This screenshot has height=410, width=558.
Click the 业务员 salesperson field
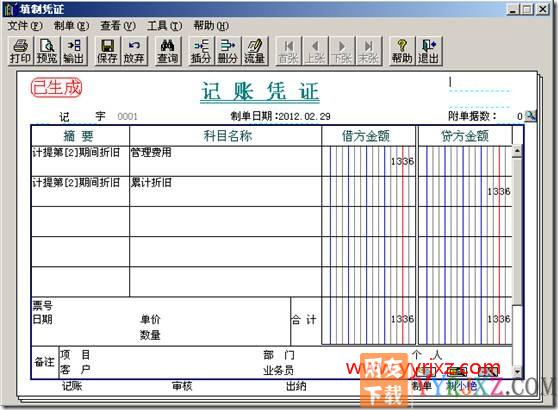click(x=279, y=370)
